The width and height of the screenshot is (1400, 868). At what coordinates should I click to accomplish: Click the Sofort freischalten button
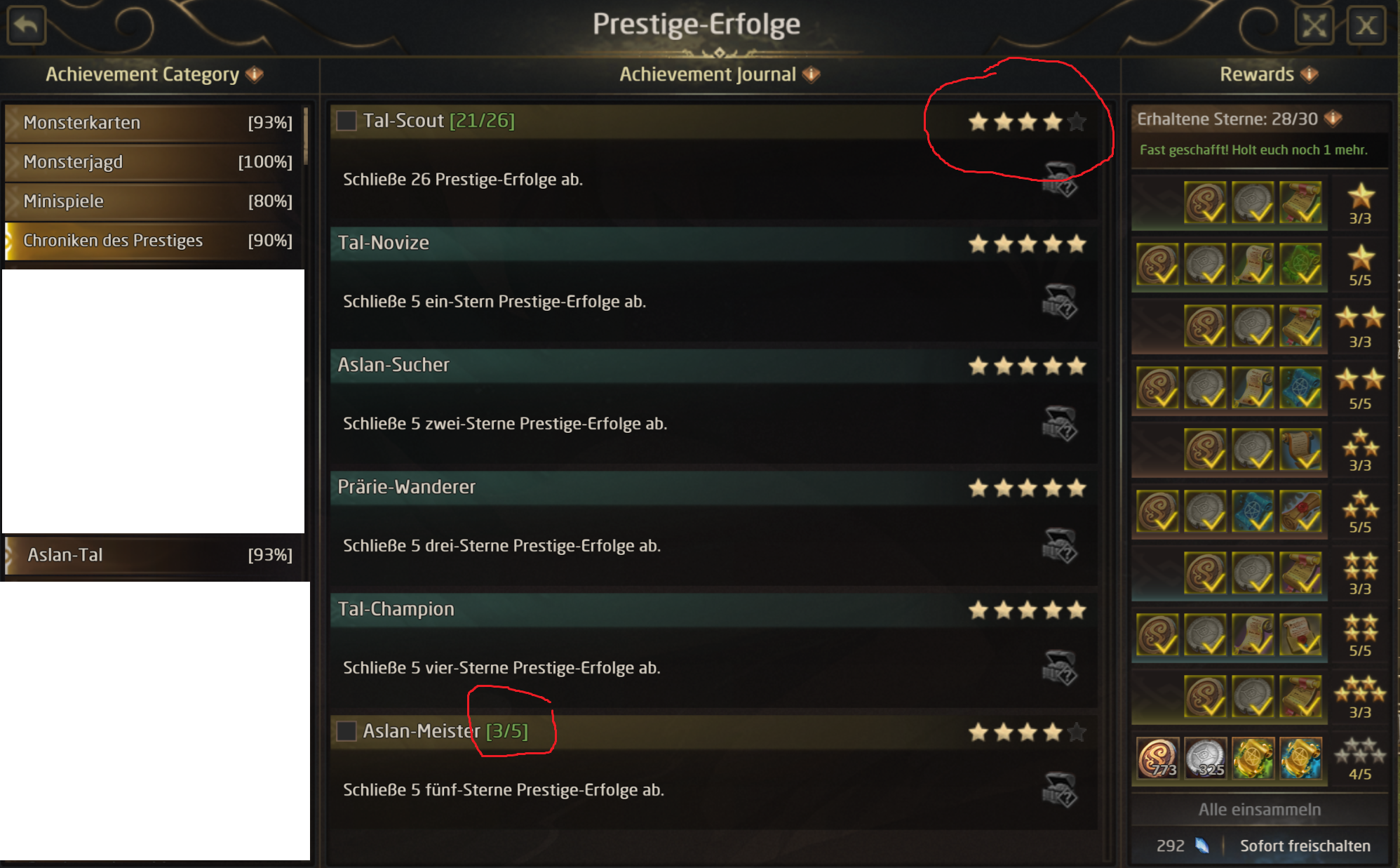(x=1305, y=846)
